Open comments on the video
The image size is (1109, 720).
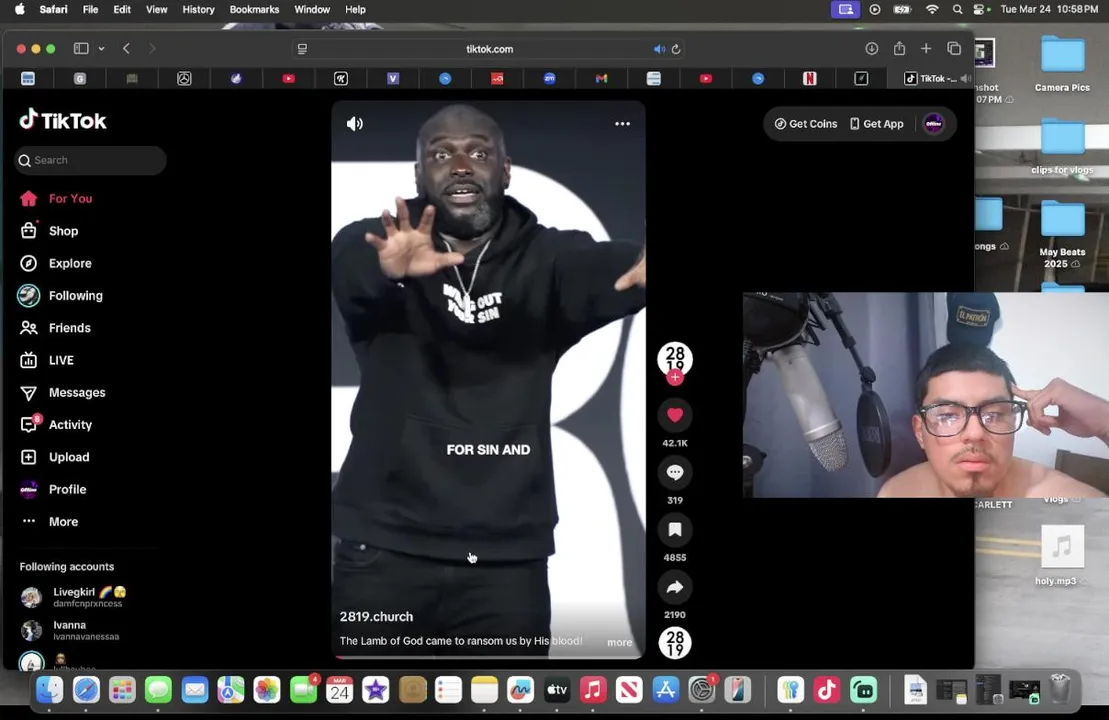(x=675, y=472)
